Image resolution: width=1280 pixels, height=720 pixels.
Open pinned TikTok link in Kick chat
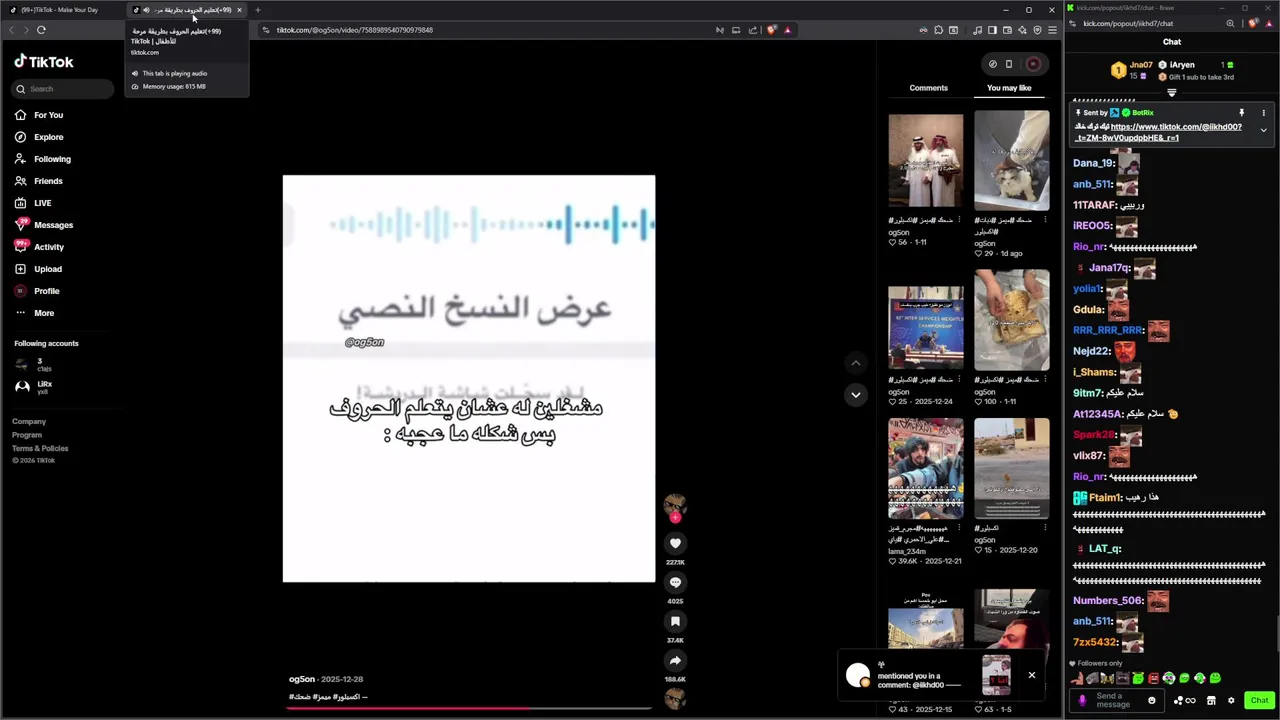click(x=1158, y=132)
